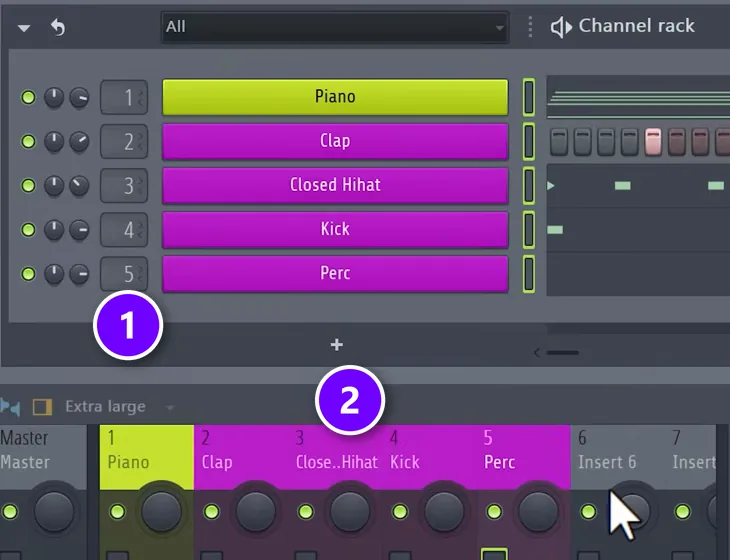Select the Closed Hihat channel selector LED
Viewport: 730px width, 560px height.
click(529, 185)
